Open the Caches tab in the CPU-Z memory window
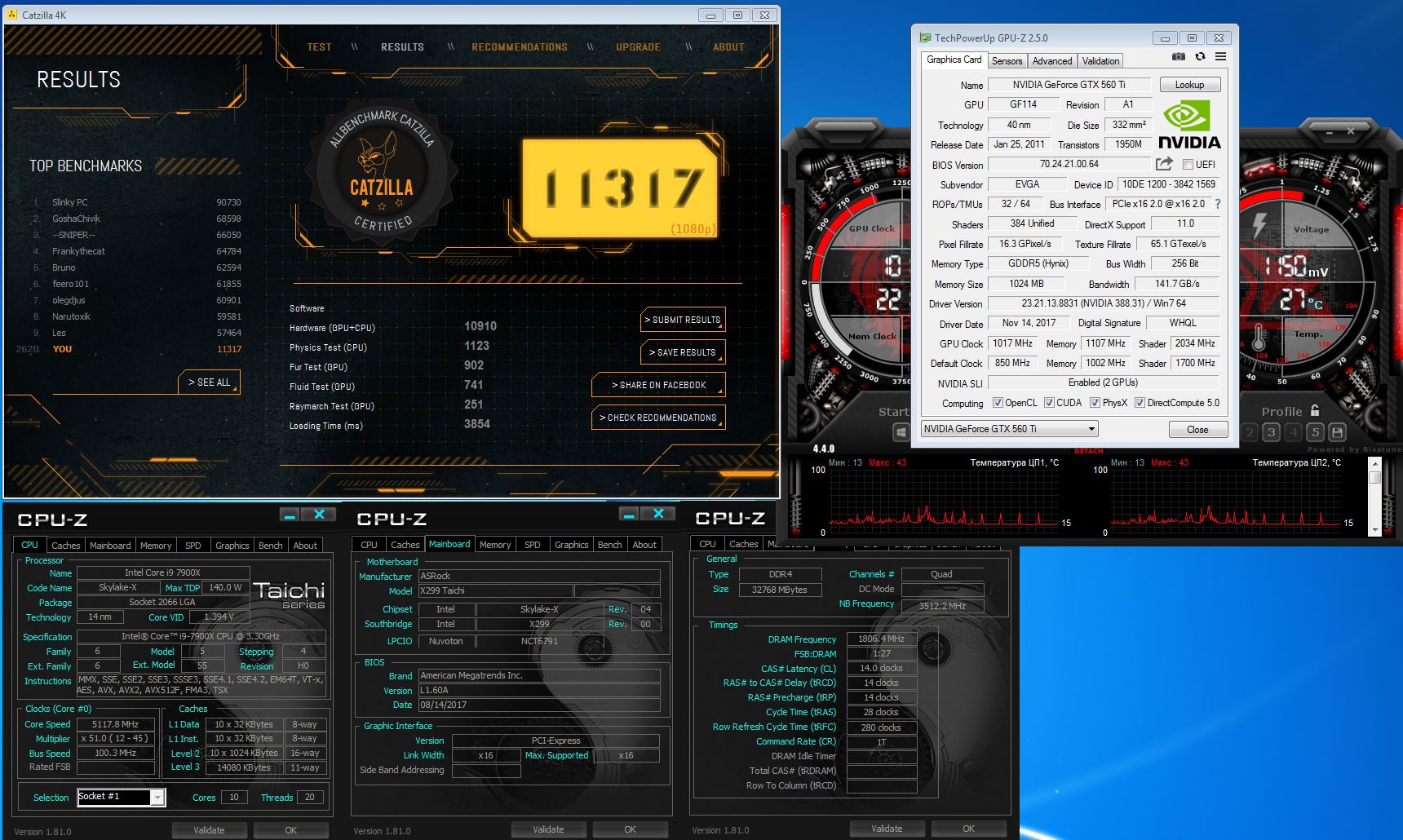 coord(743,544)
